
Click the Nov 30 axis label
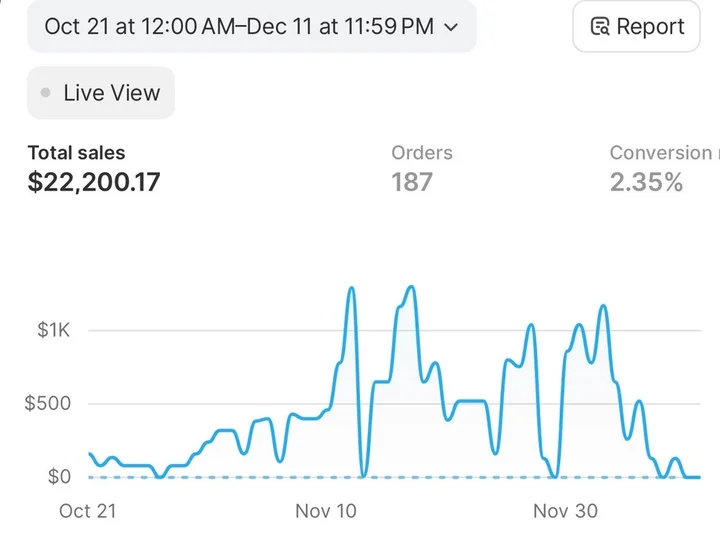(565, 511)
